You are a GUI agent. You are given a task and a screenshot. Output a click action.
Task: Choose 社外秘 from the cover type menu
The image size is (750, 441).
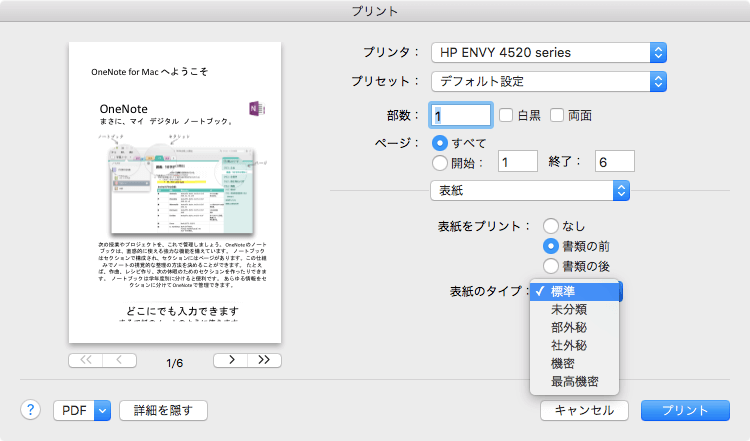574,346
